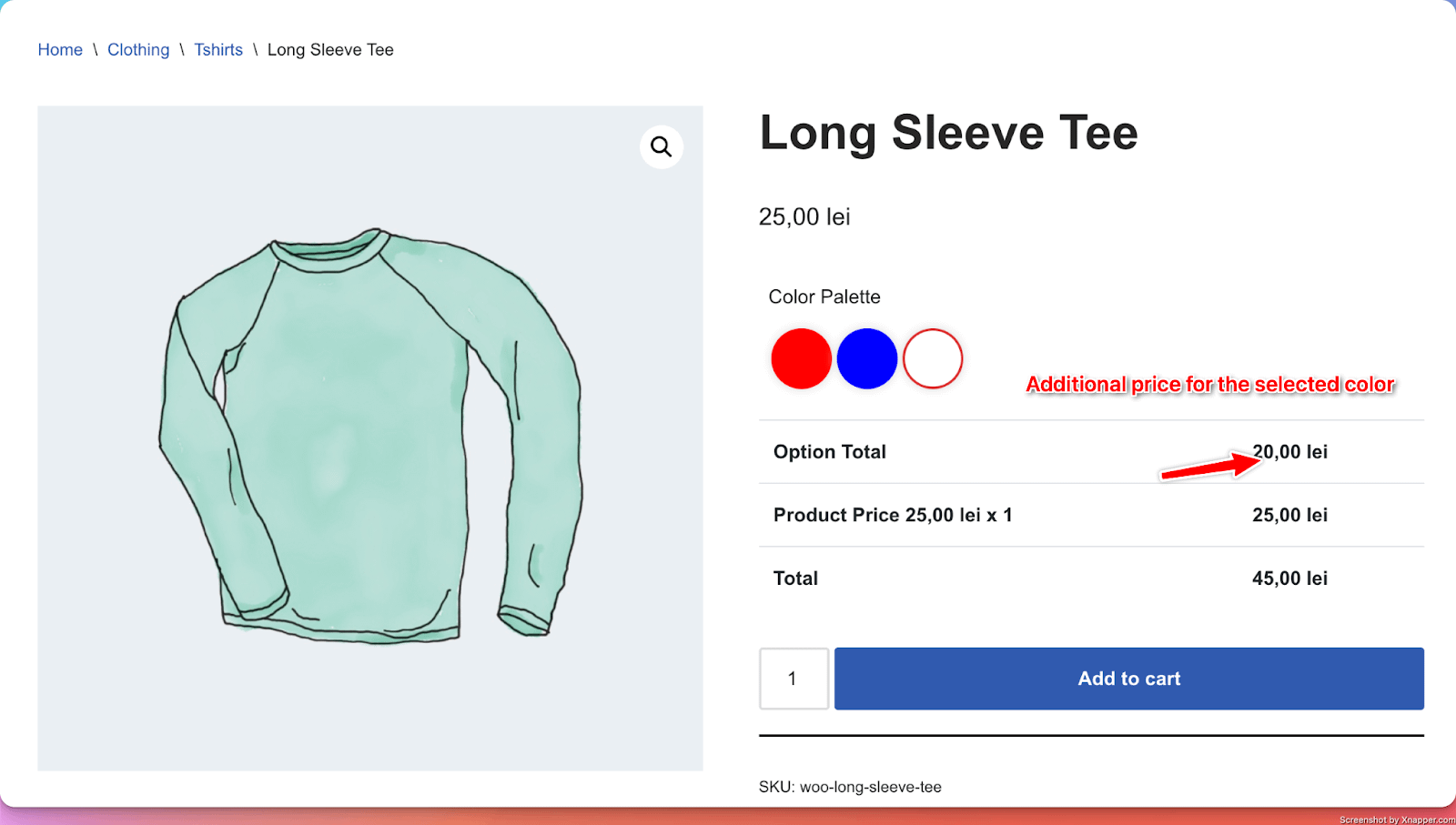Go to Home breadcrumb link

click(60, 50)
